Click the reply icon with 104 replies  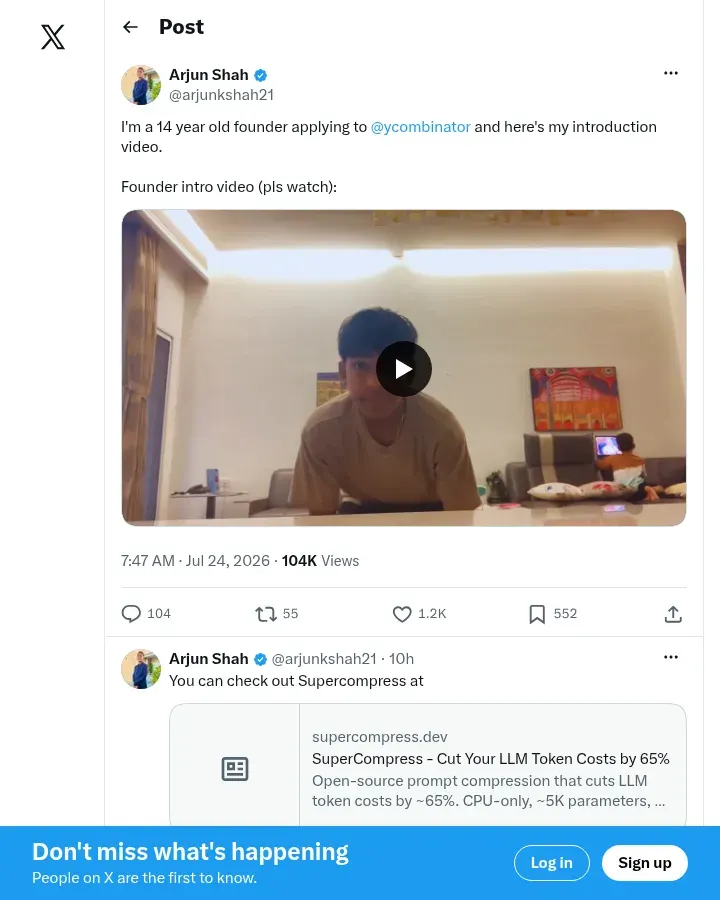tap(131, 614)
